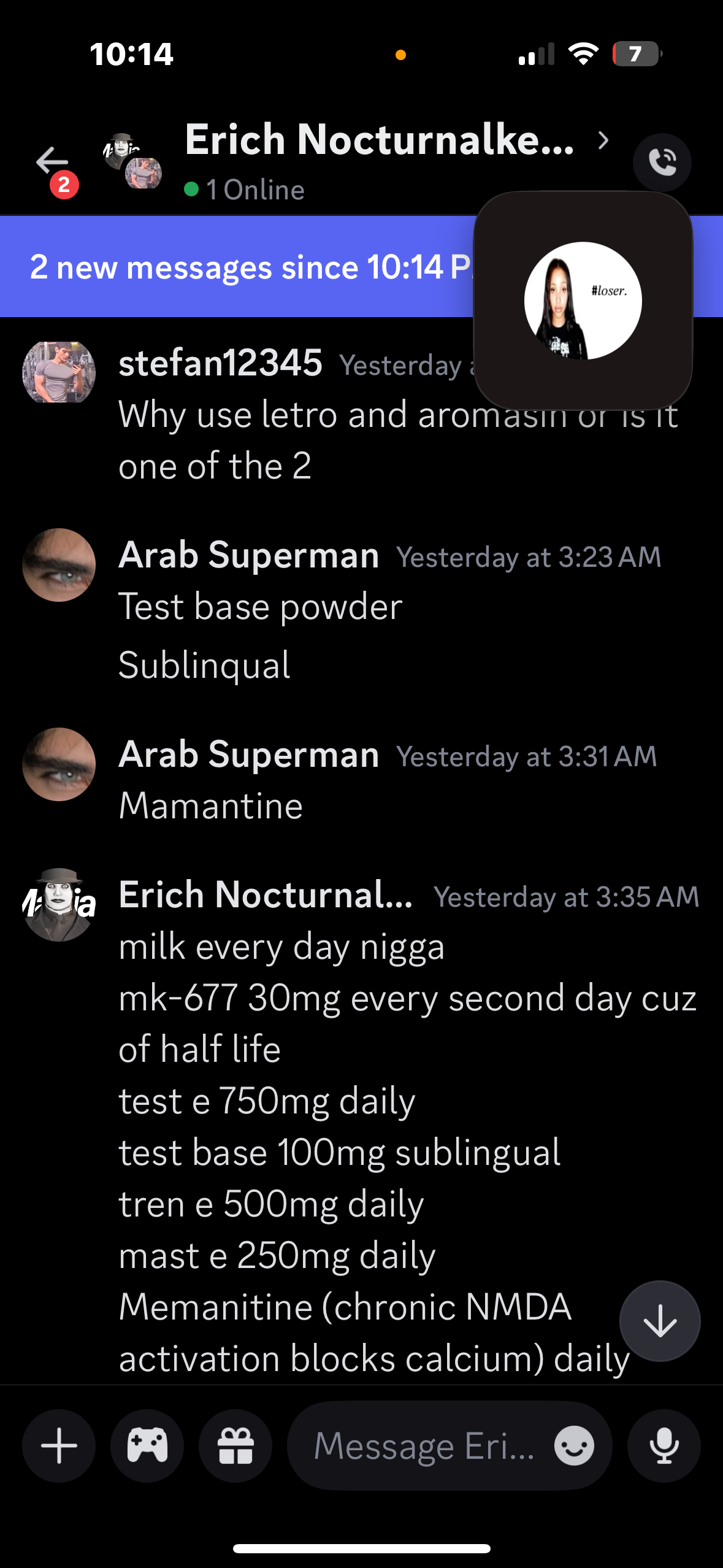The height and width of the screenshot is (1568, 723).
Task: Open the plus attachment menu
Action: pyautogui.click(x=59, y=1445)
